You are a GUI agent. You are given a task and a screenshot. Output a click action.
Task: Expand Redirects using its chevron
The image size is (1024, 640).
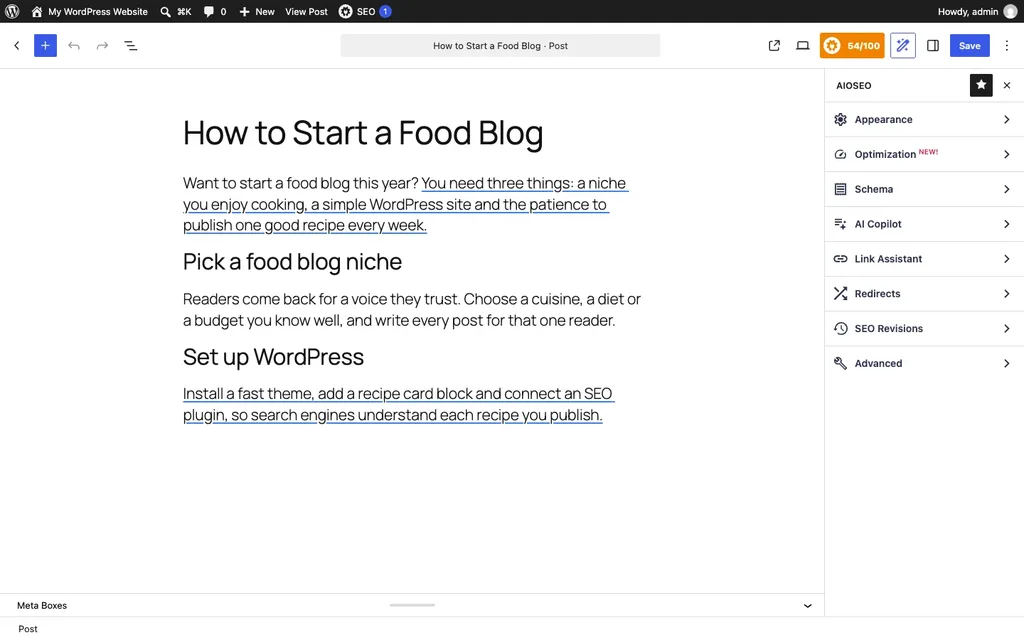click(1006, 294)
